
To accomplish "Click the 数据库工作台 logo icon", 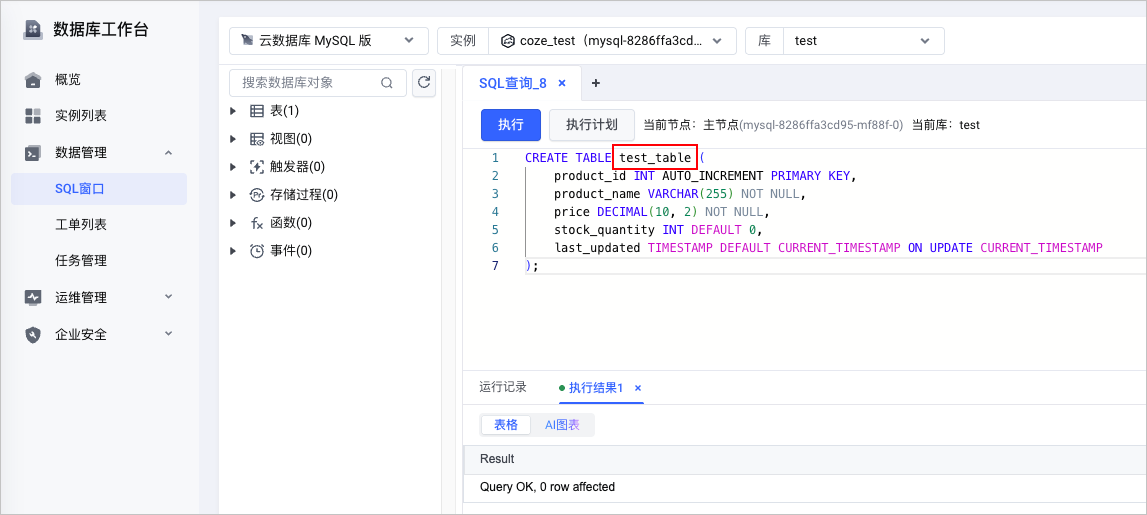I will (x=33, y=30).
